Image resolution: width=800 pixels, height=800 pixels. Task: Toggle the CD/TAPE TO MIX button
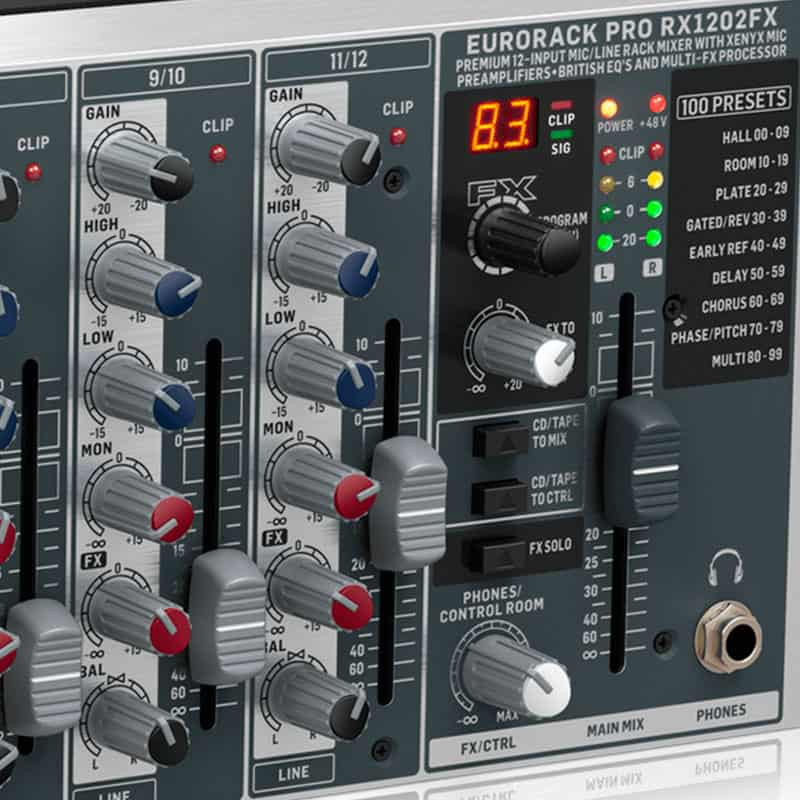[500, 439]
